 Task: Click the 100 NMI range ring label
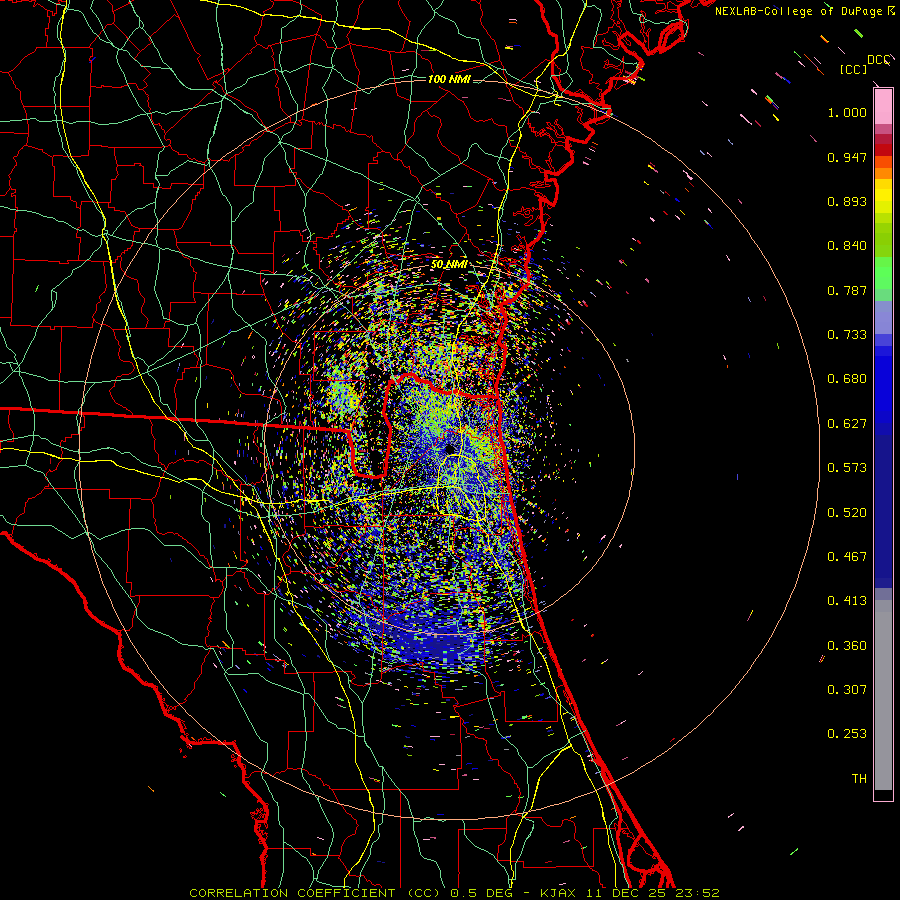[x=449, y=79]
